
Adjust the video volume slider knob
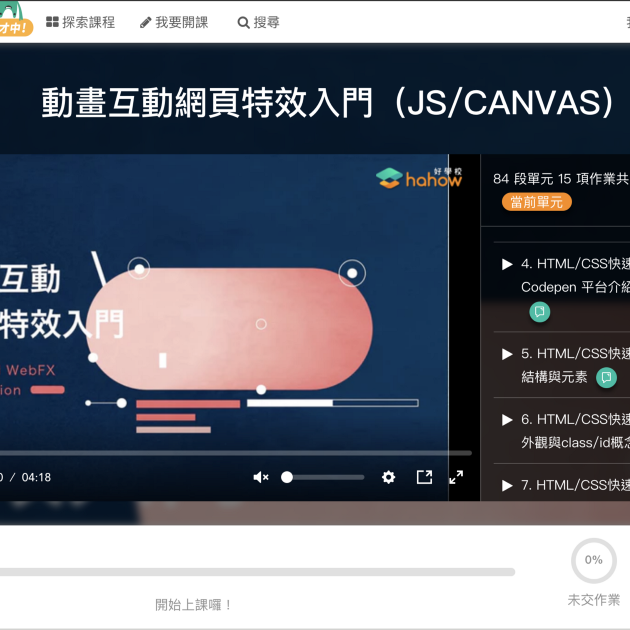coord(287,477)
